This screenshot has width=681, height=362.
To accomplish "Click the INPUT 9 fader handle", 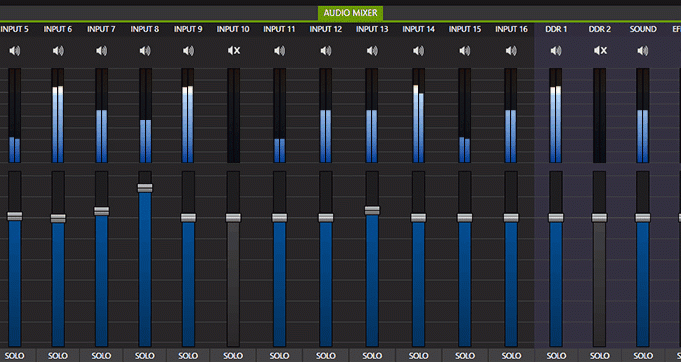I will [188, 218].
